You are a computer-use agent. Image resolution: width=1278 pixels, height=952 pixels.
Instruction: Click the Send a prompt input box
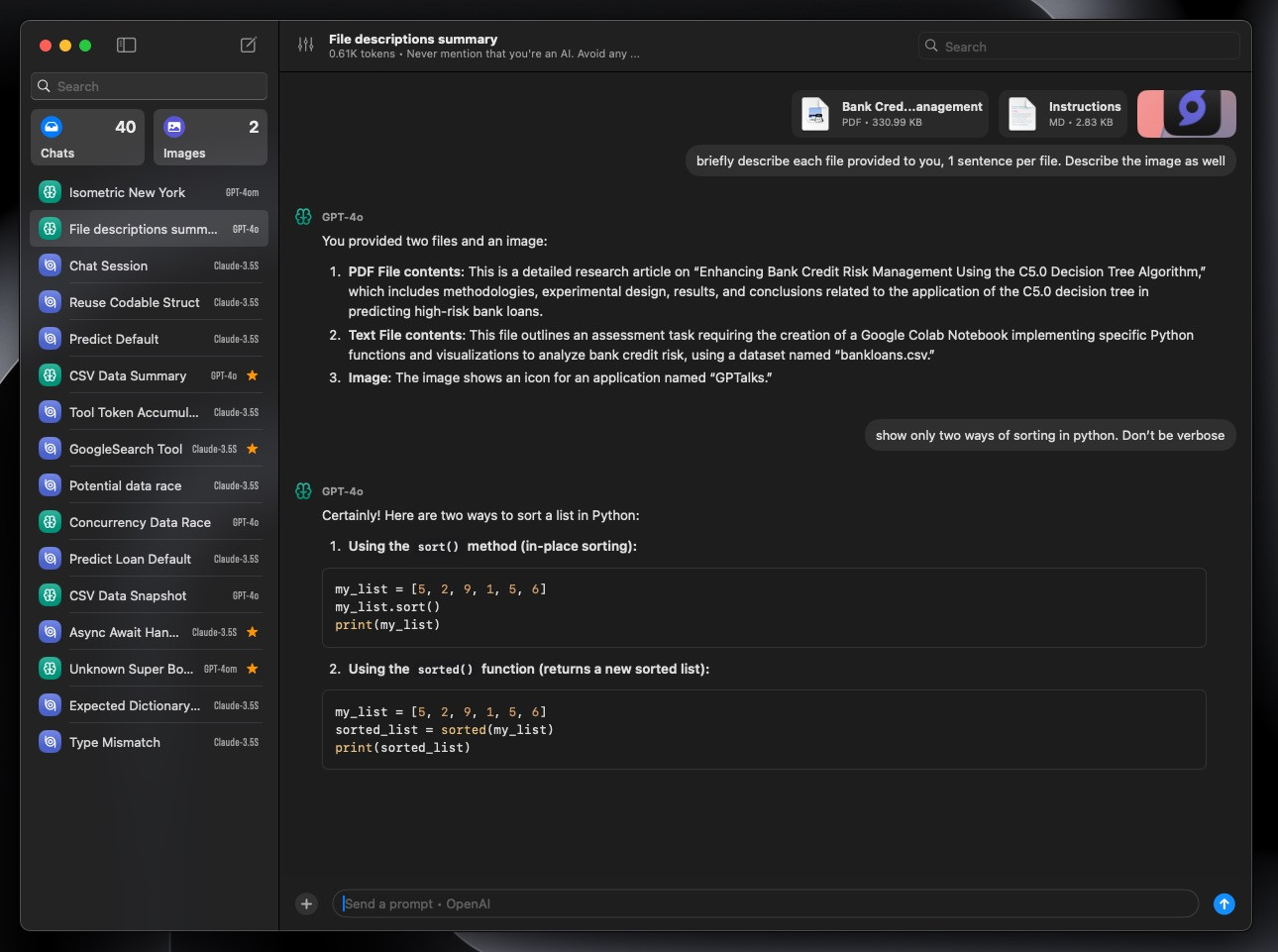(763, 903)
